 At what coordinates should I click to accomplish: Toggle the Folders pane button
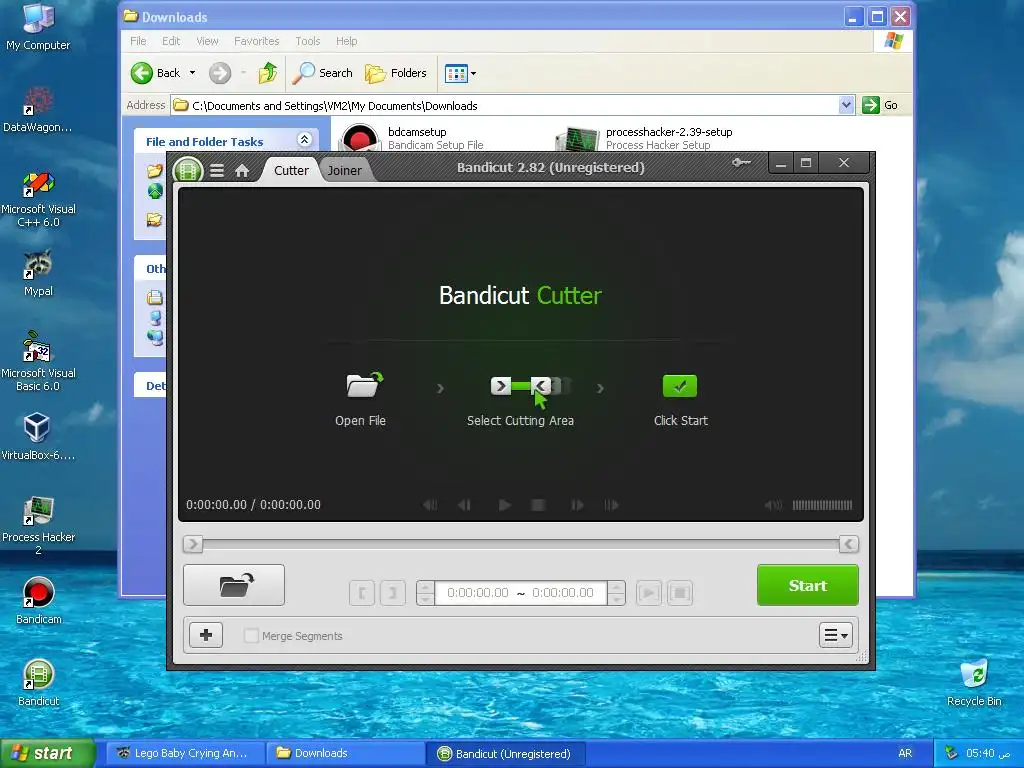pyautogui.click(x=396, y=73)
